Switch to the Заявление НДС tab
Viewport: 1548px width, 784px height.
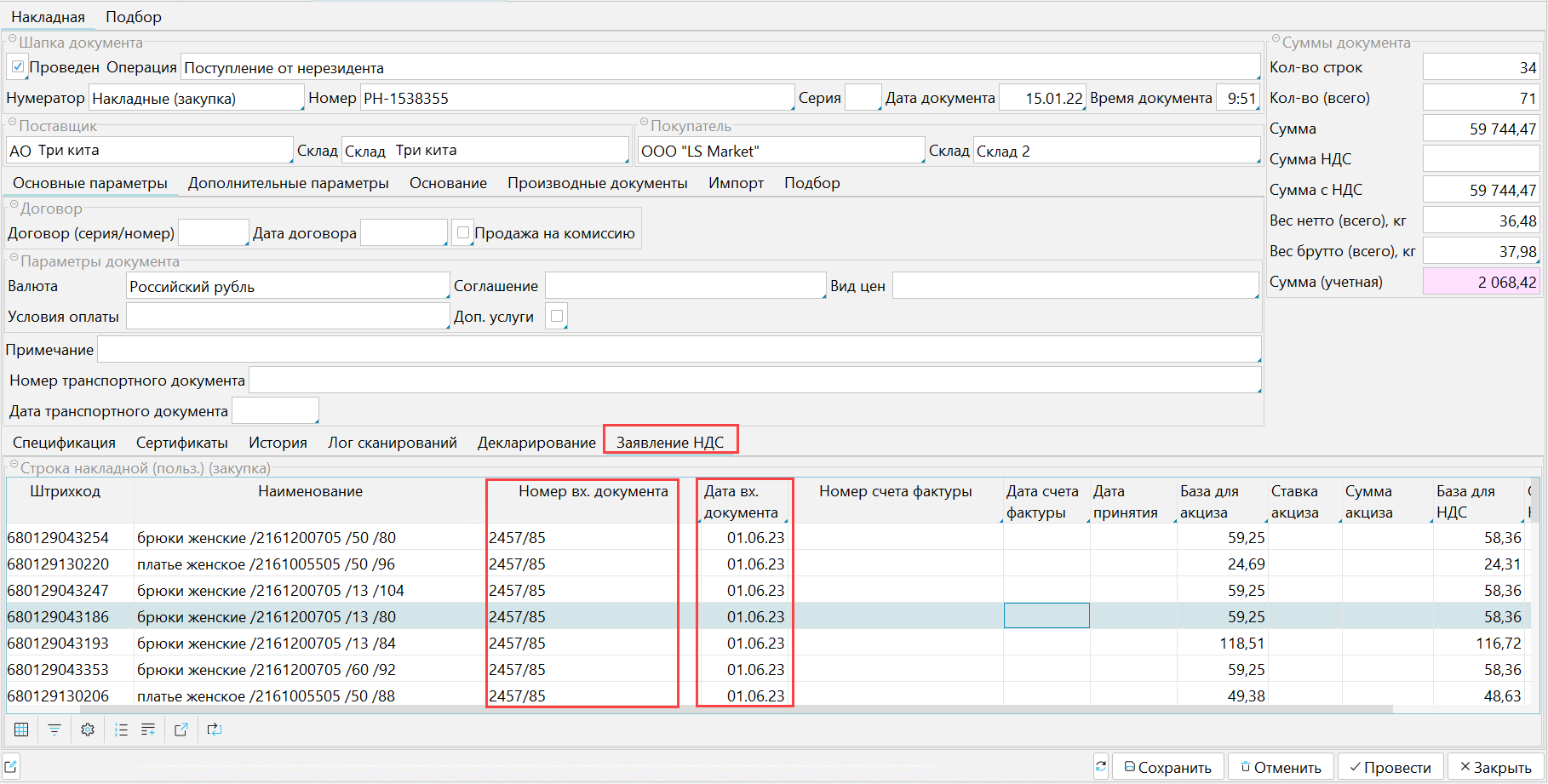point(670,442)
